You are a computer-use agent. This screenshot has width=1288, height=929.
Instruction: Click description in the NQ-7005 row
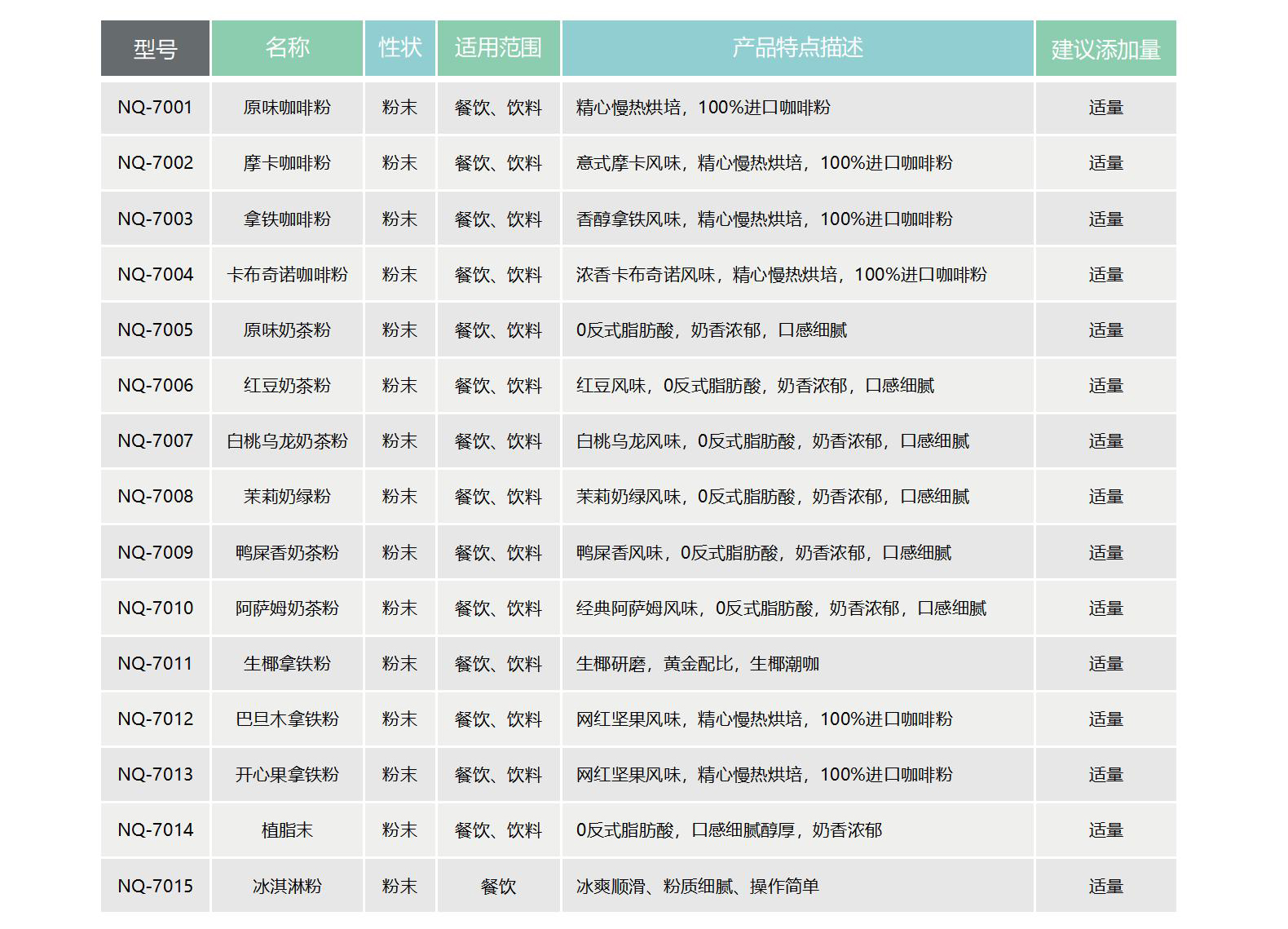712,330
